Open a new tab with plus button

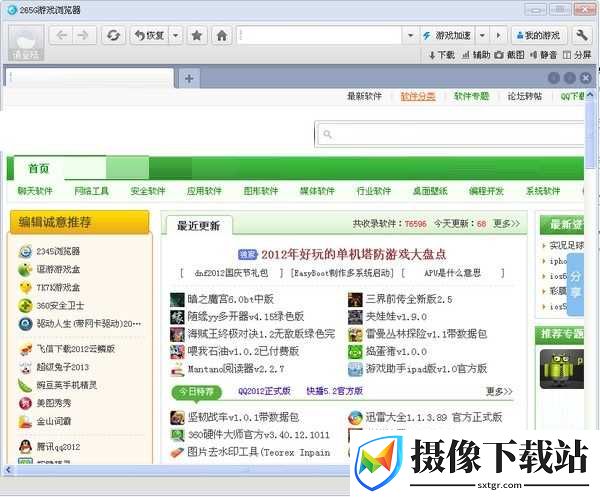[x=189, y=78]
